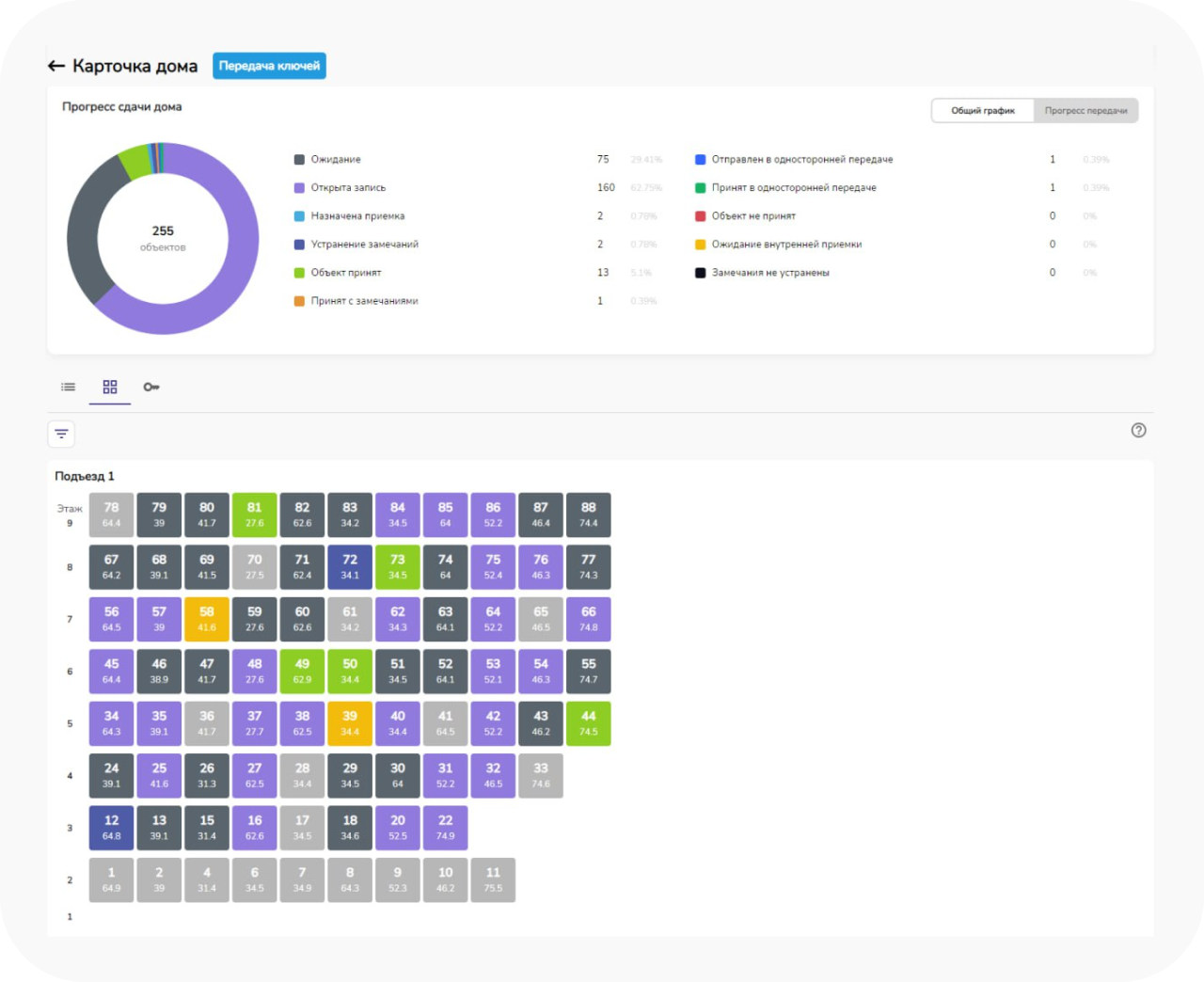The height and width of the screenshot is (982, 1204).
Task: Open apartment 86 purple tile
Action: 493,515
